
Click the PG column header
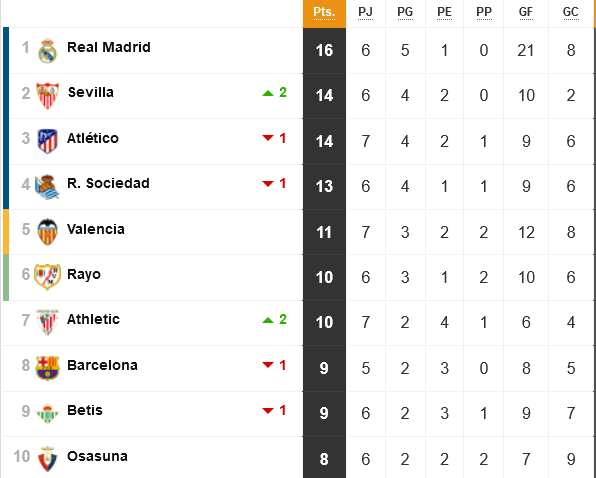(405, 12)
